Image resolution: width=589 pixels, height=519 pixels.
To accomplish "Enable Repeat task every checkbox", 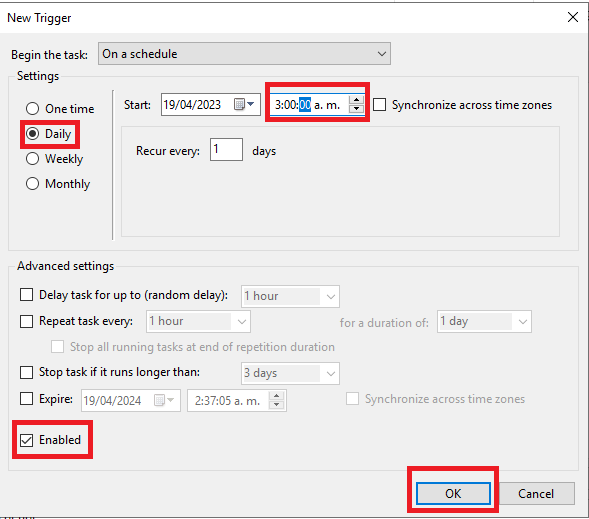I will (26, 321).
